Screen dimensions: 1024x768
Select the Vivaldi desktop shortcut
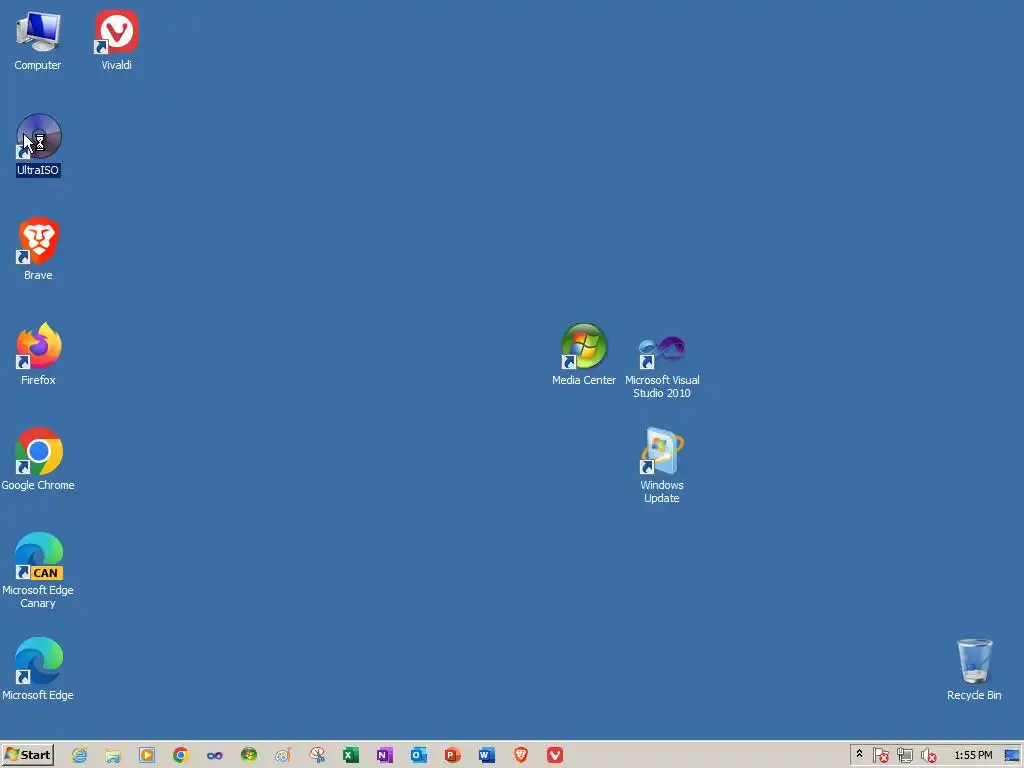point(116,40)
